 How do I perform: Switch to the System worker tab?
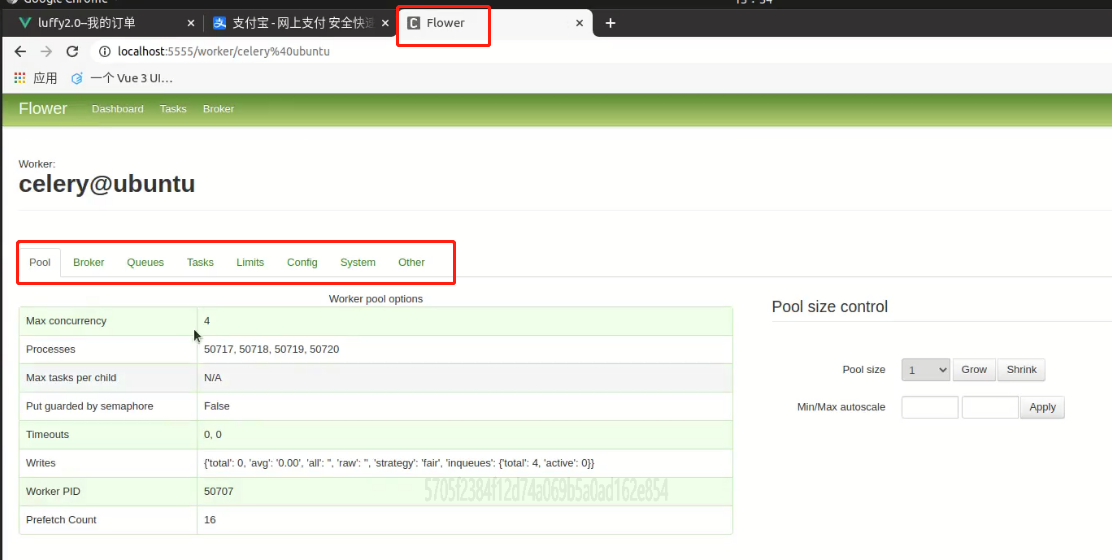(358, 262)
